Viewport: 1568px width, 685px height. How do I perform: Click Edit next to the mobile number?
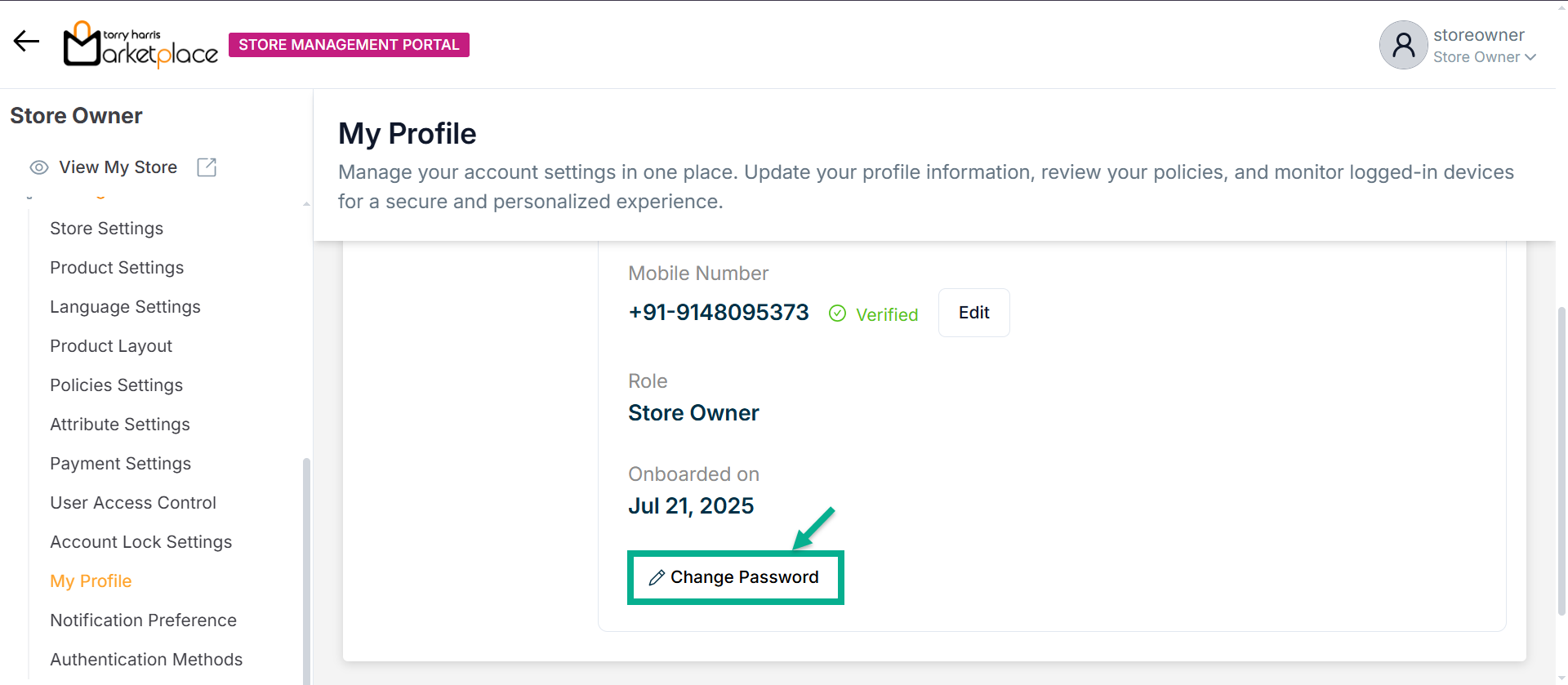tap(973, 313)
